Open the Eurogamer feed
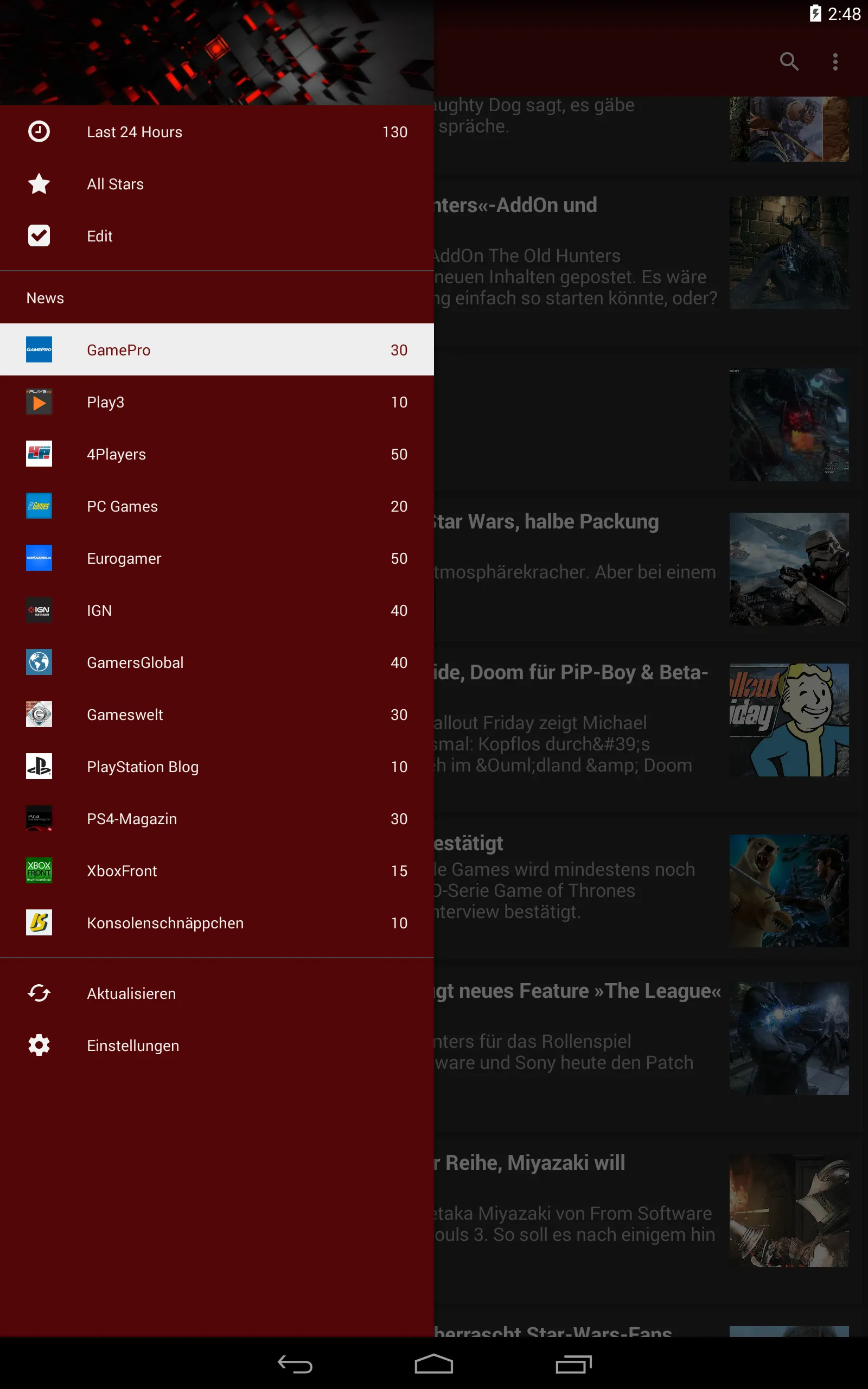 coord(217,558)
